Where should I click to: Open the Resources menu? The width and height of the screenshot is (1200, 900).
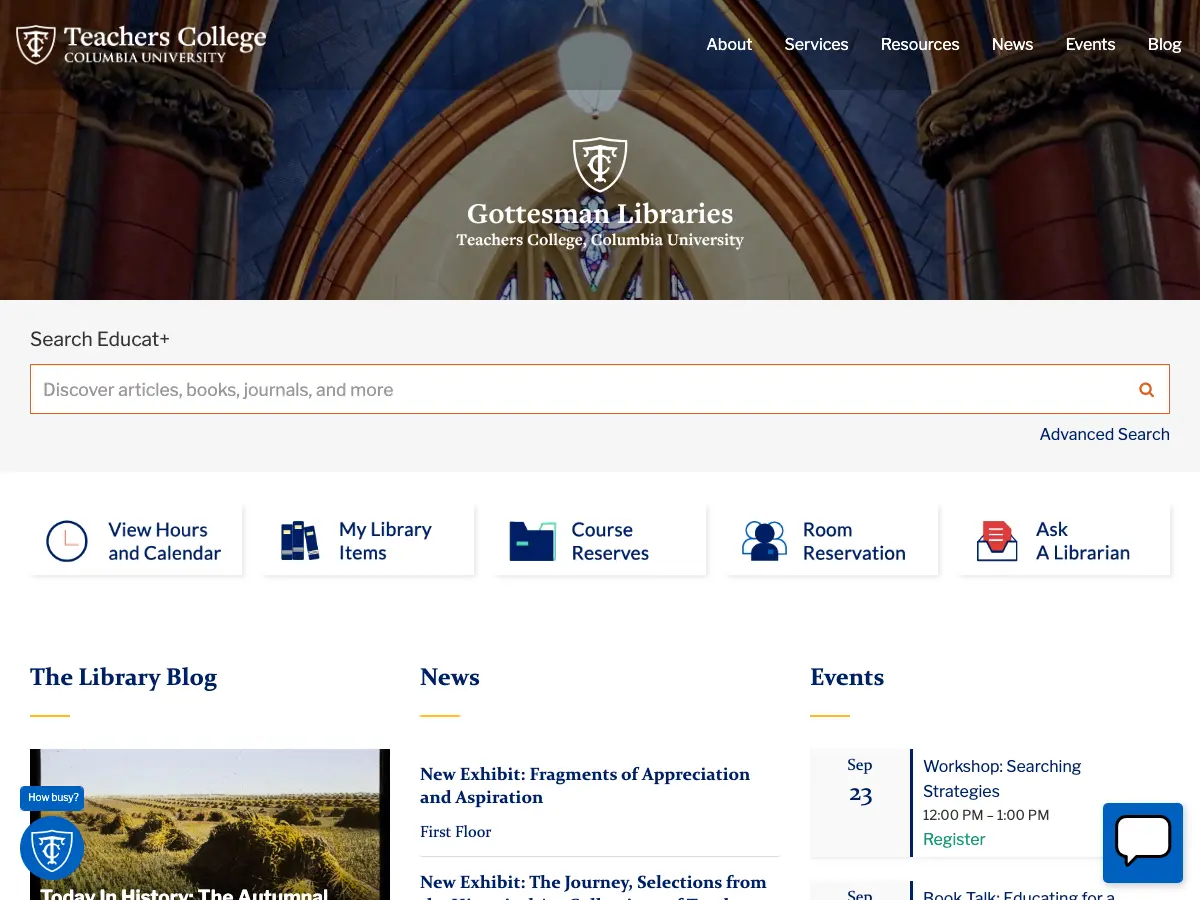coord(920,44)
